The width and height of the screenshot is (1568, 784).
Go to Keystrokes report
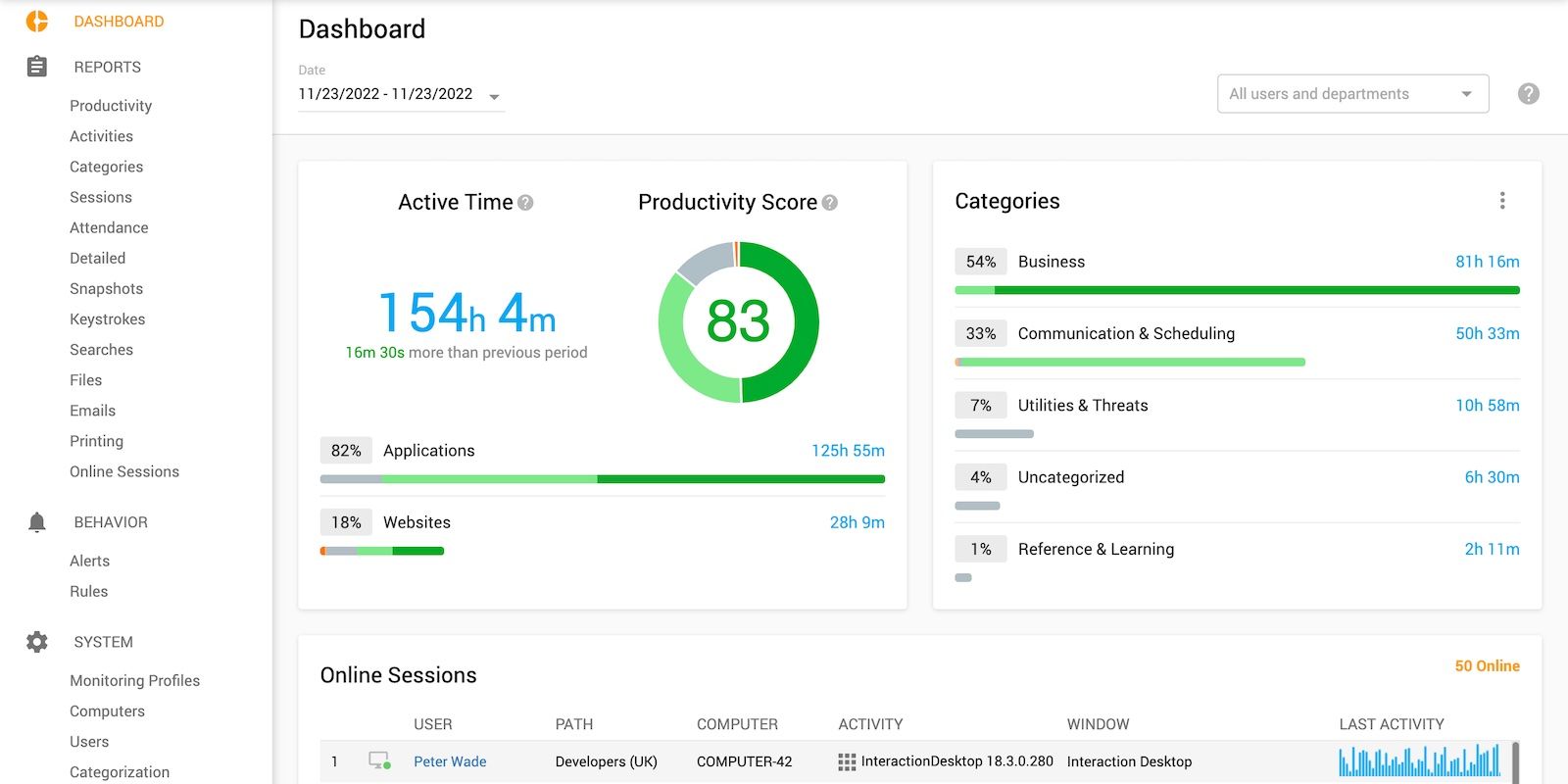[x=107, y=319]
